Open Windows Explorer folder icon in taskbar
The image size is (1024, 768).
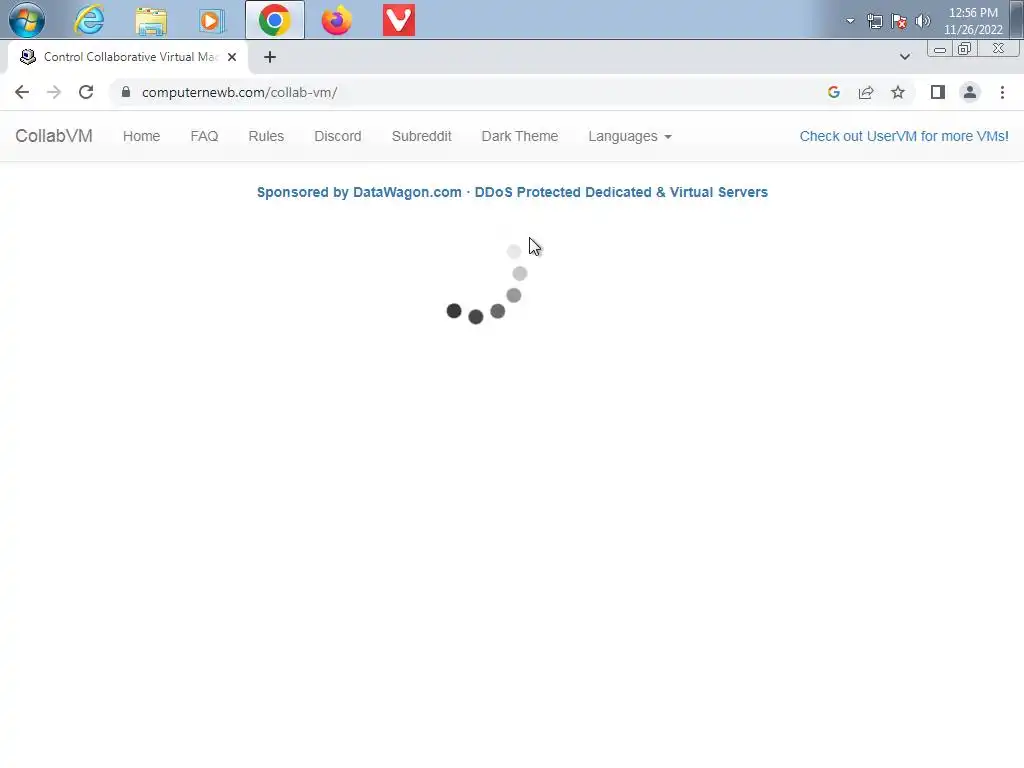pos(151,21)
